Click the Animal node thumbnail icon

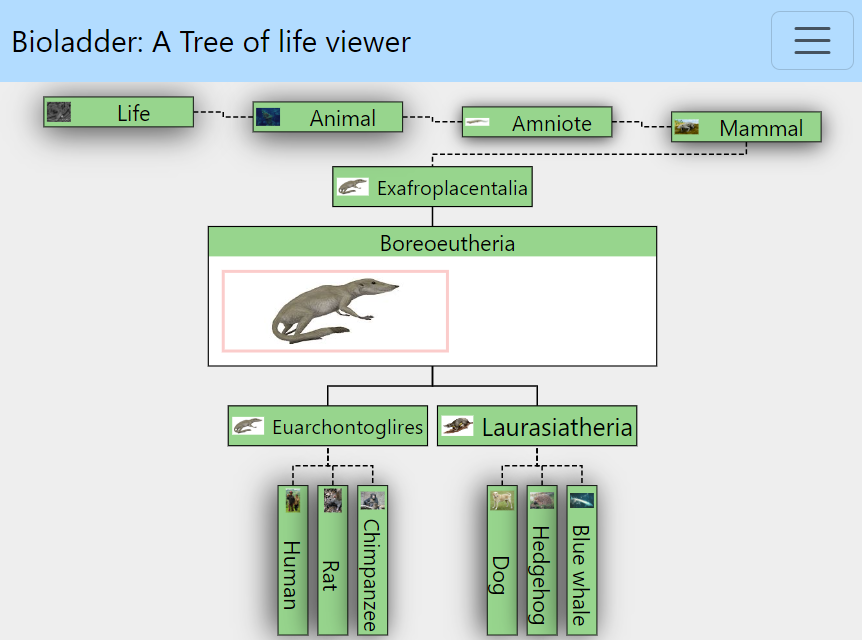(x=268, y=117)
